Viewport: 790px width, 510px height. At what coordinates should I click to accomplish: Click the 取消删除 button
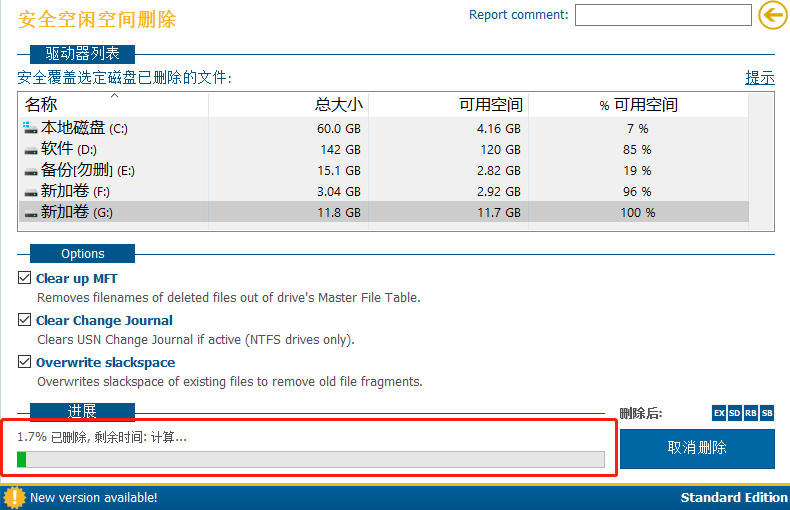[697, 449]
